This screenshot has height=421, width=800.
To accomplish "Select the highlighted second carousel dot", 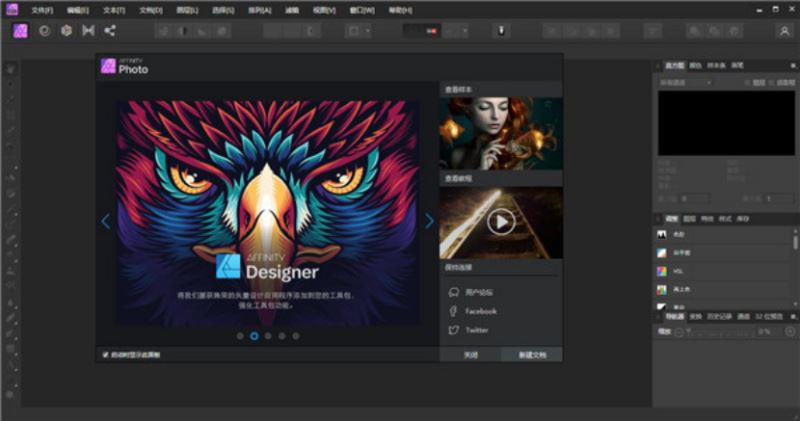I will coord(254,336).
